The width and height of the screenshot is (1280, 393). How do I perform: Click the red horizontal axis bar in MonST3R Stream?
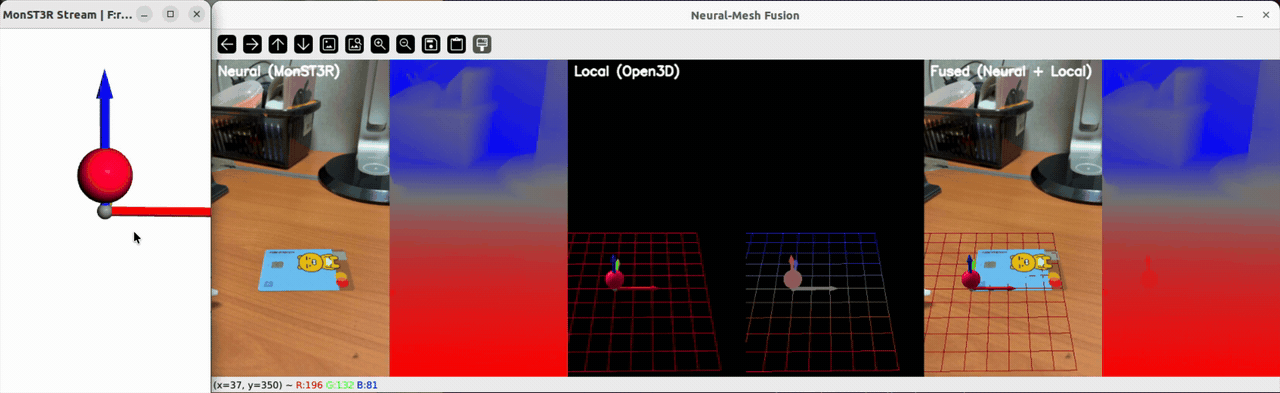click(160, 211)
